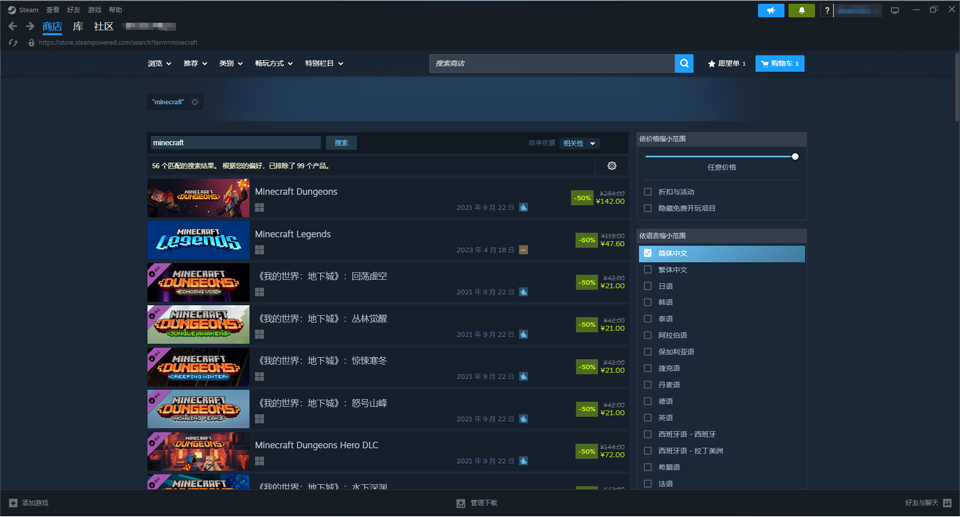Image resolution: width=960 pixels, height=517 pixels.
Task: Click the browser back arrow
Action: pos(12,26)
